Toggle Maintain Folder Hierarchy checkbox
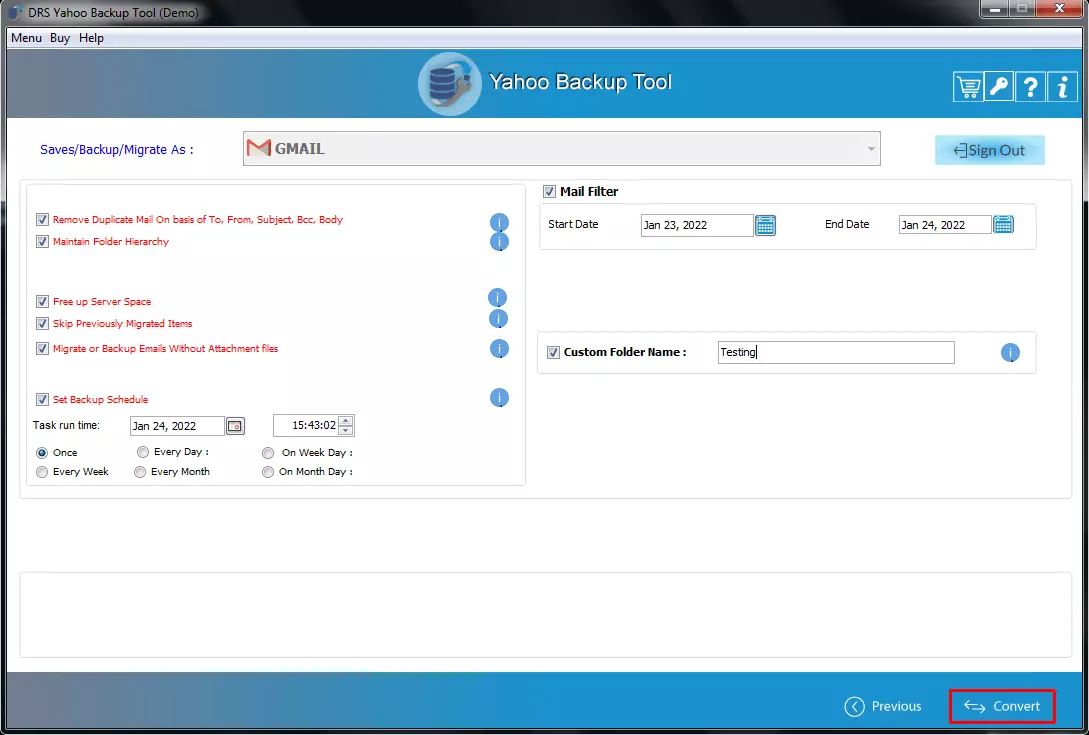 coord(42,242)
